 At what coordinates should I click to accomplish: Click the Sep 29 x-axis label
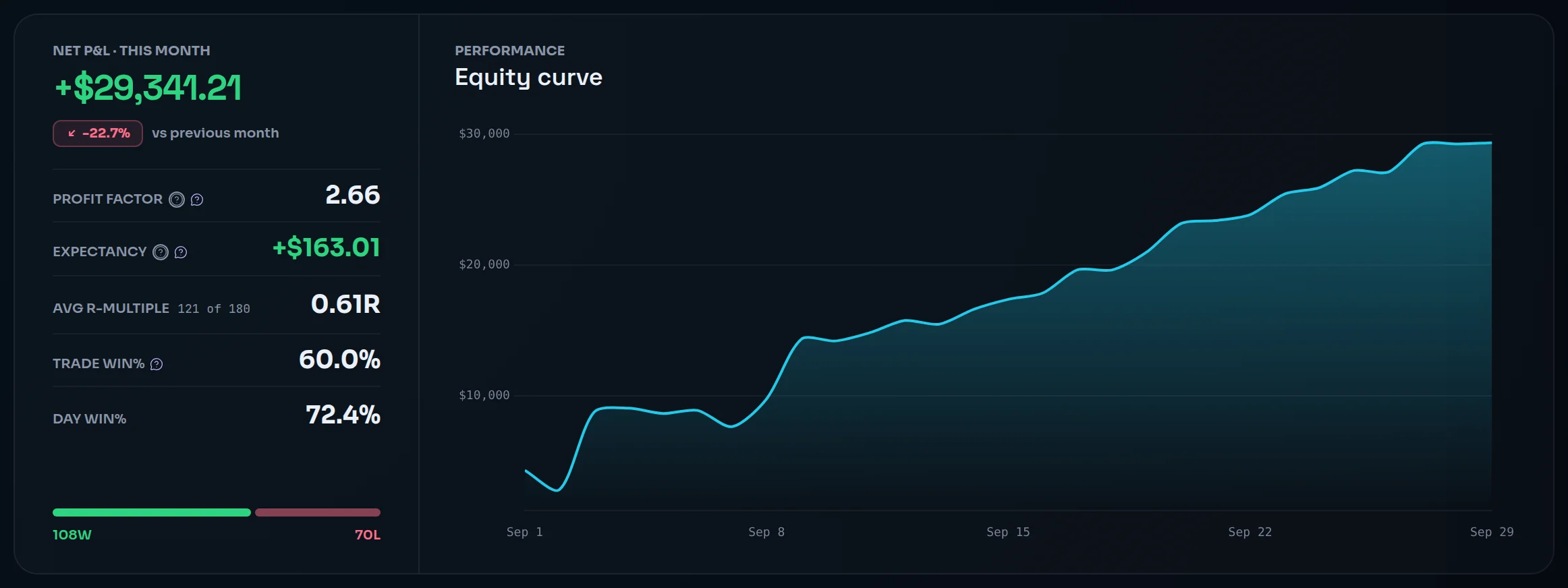click(x=1492, y=532)
